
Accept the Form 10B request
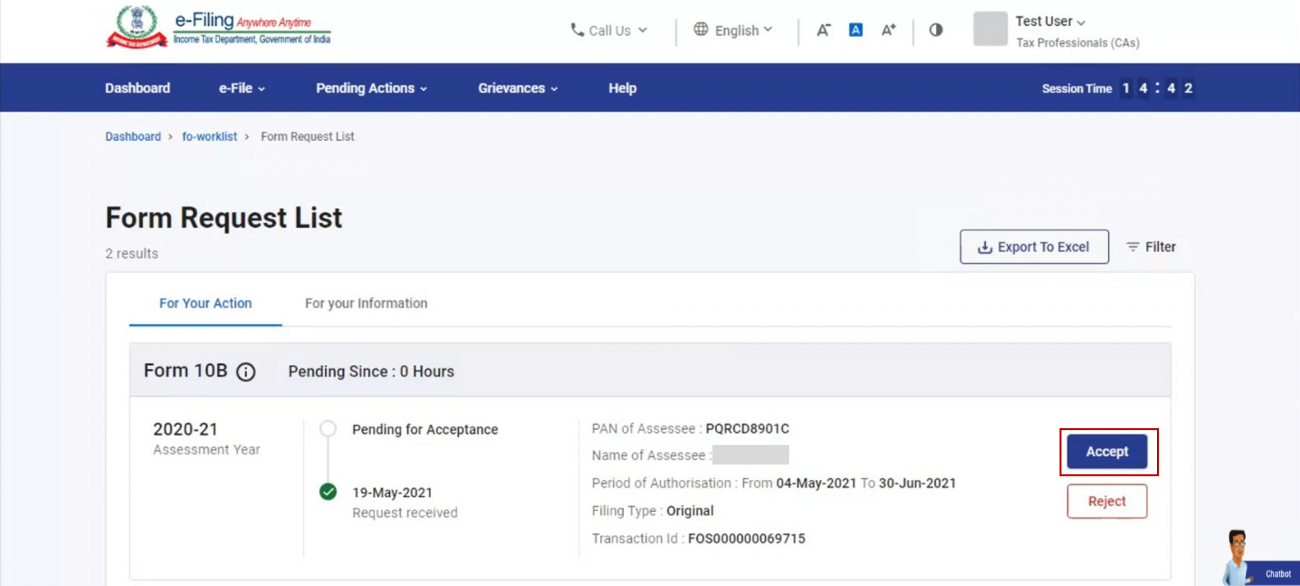(x=1107, y=451)
